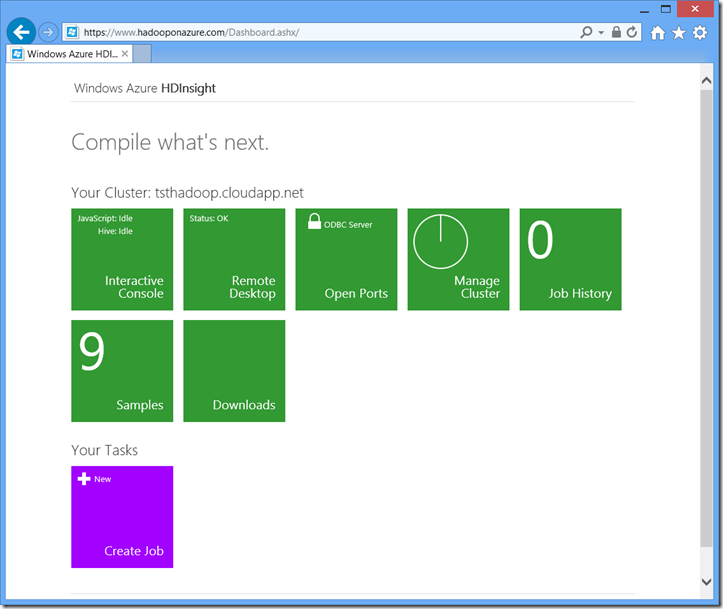Click the 'Compile what's next.' heading
This screenshot has width=723, height=609.
point(170,142)
